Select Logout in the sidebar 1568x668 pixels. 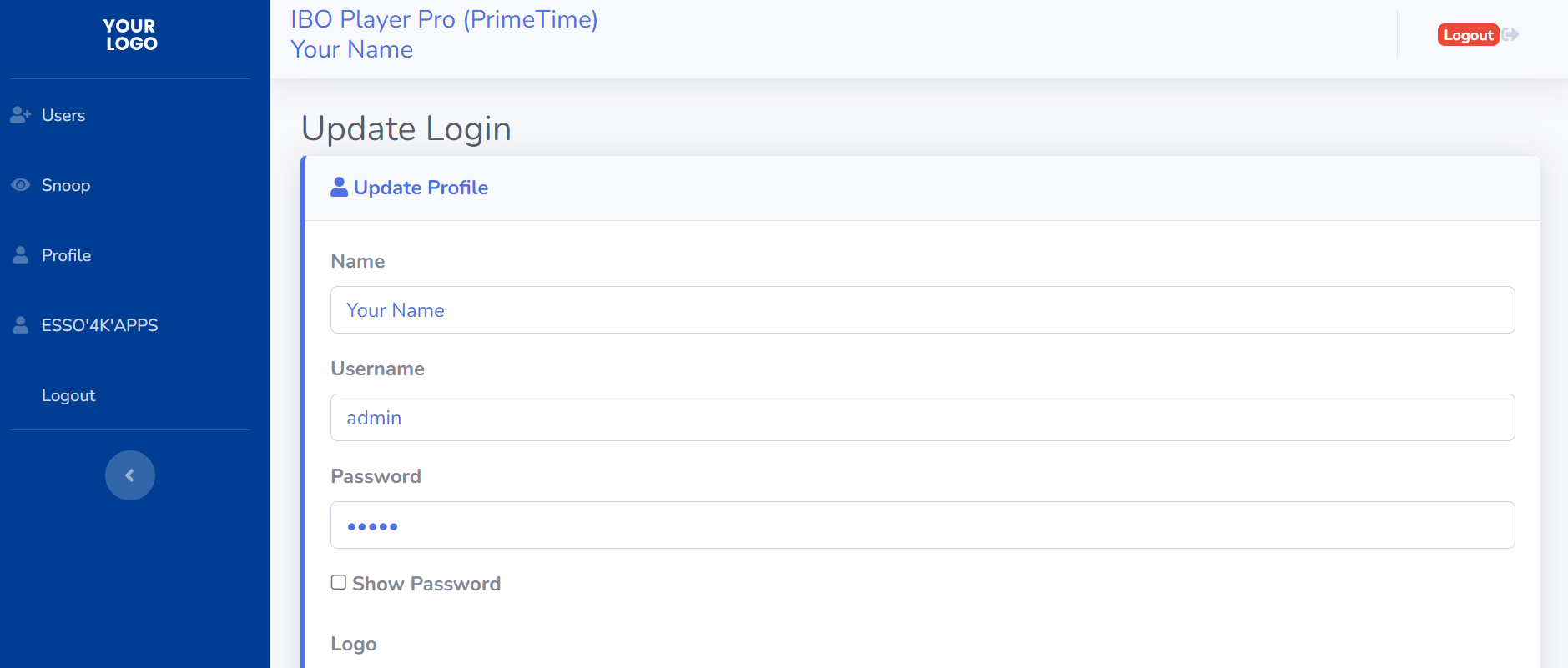tap(68, 395)
